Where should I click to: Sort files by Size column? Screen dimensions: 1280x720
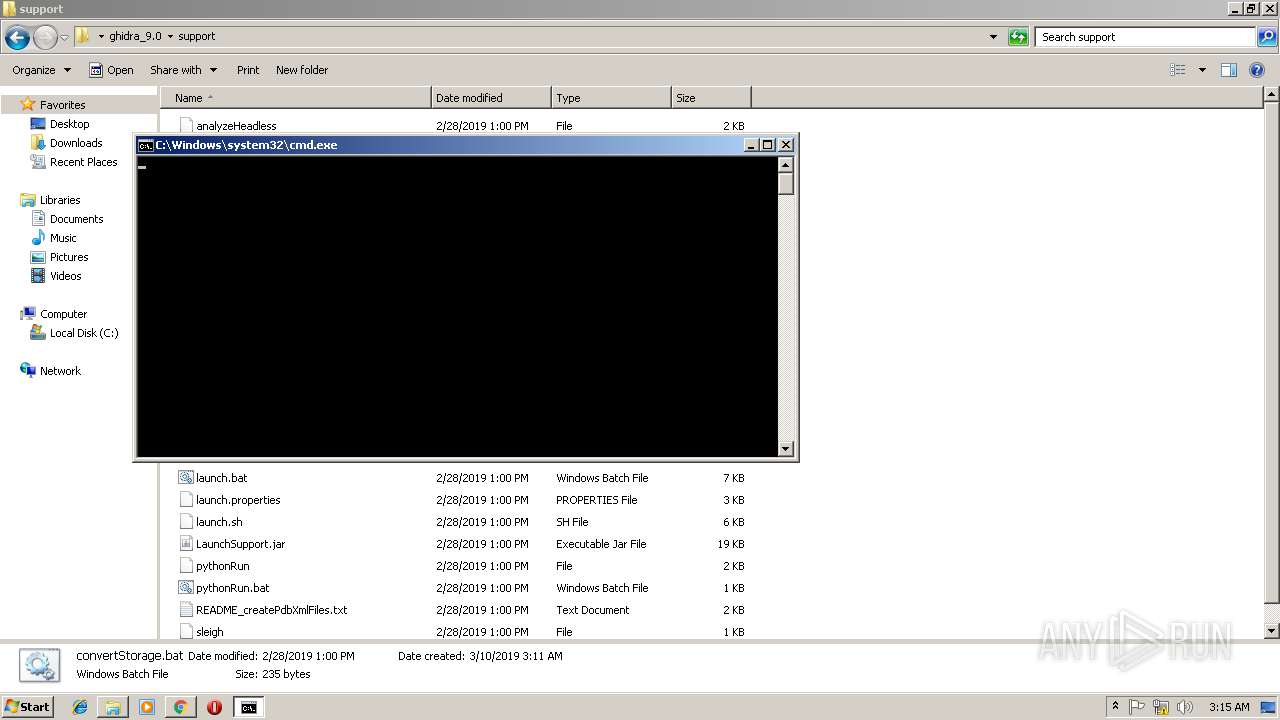click(711, 98)
